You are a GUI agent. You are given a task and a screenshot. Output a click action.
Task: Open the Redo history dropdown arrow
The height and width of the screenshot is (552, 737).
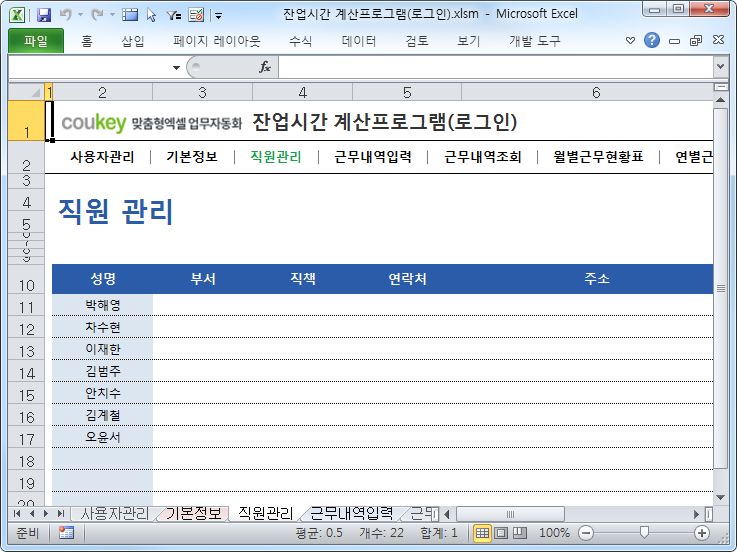[112, 15]
